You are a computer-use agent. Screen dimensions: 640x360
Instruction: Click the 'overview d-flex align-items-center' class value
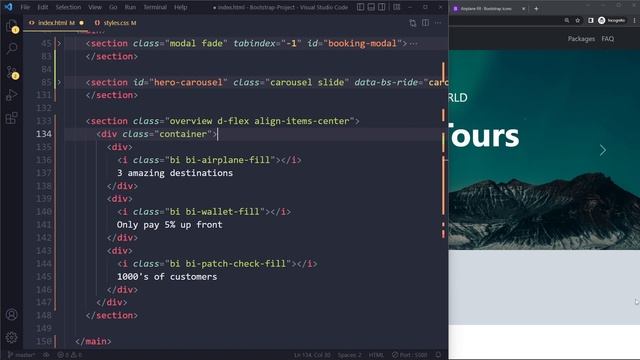click(x=260, y=121)
